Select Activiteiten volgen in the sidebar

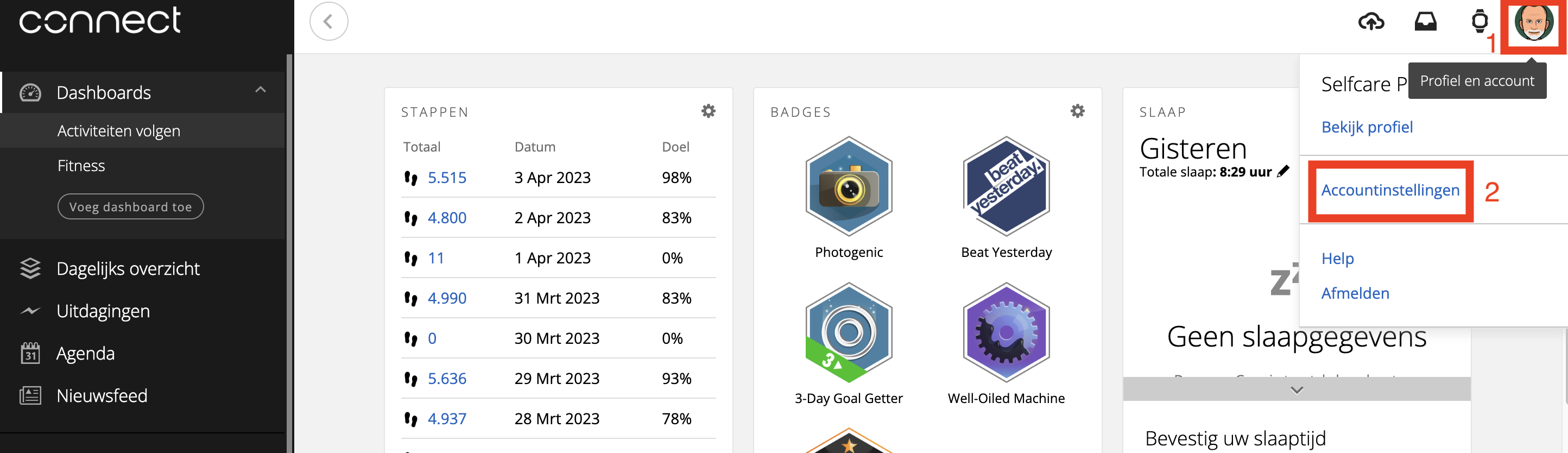coord(119,130)
